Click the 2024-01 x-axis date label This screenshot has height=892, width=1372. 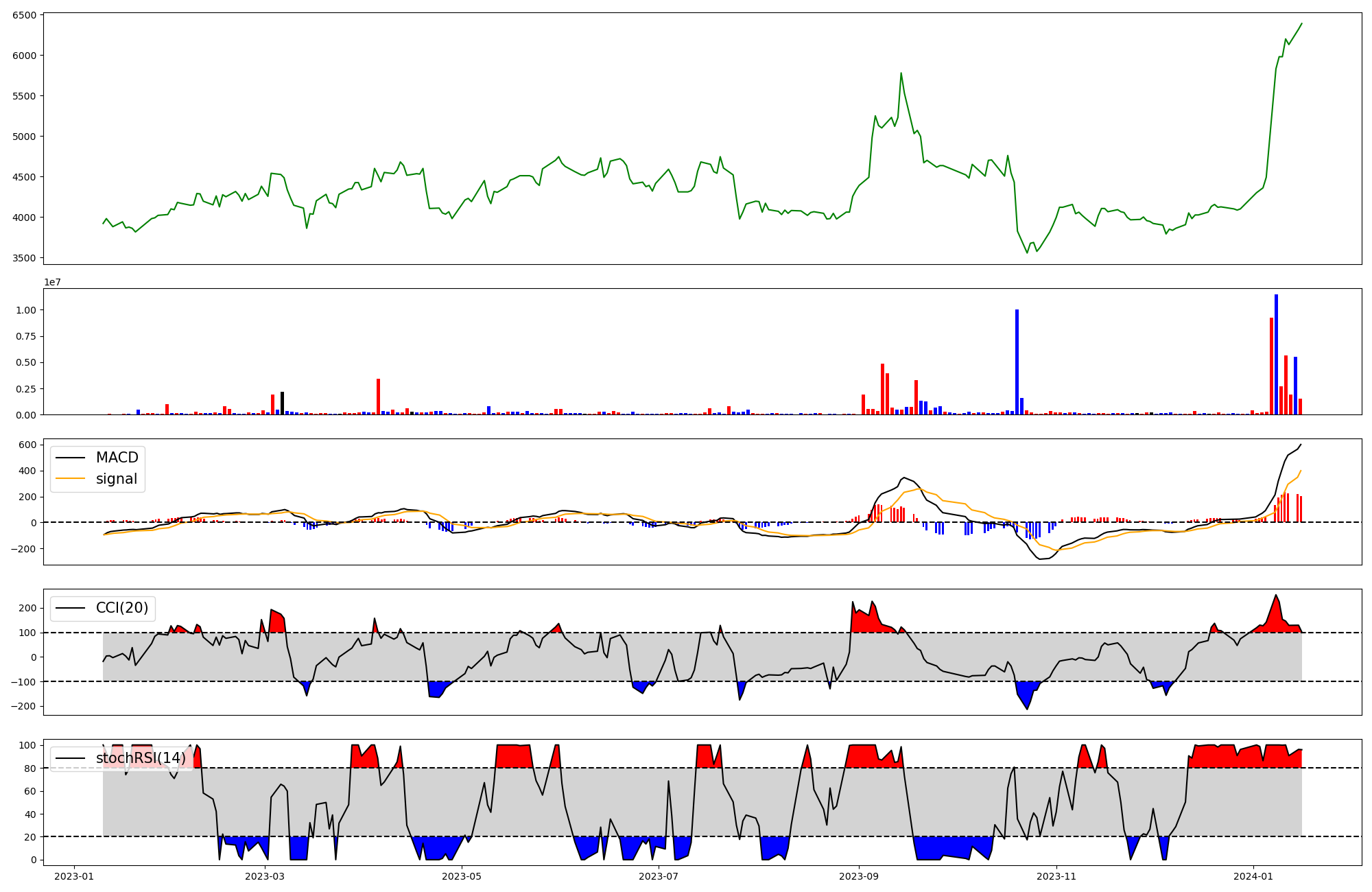coord(1253,876)
